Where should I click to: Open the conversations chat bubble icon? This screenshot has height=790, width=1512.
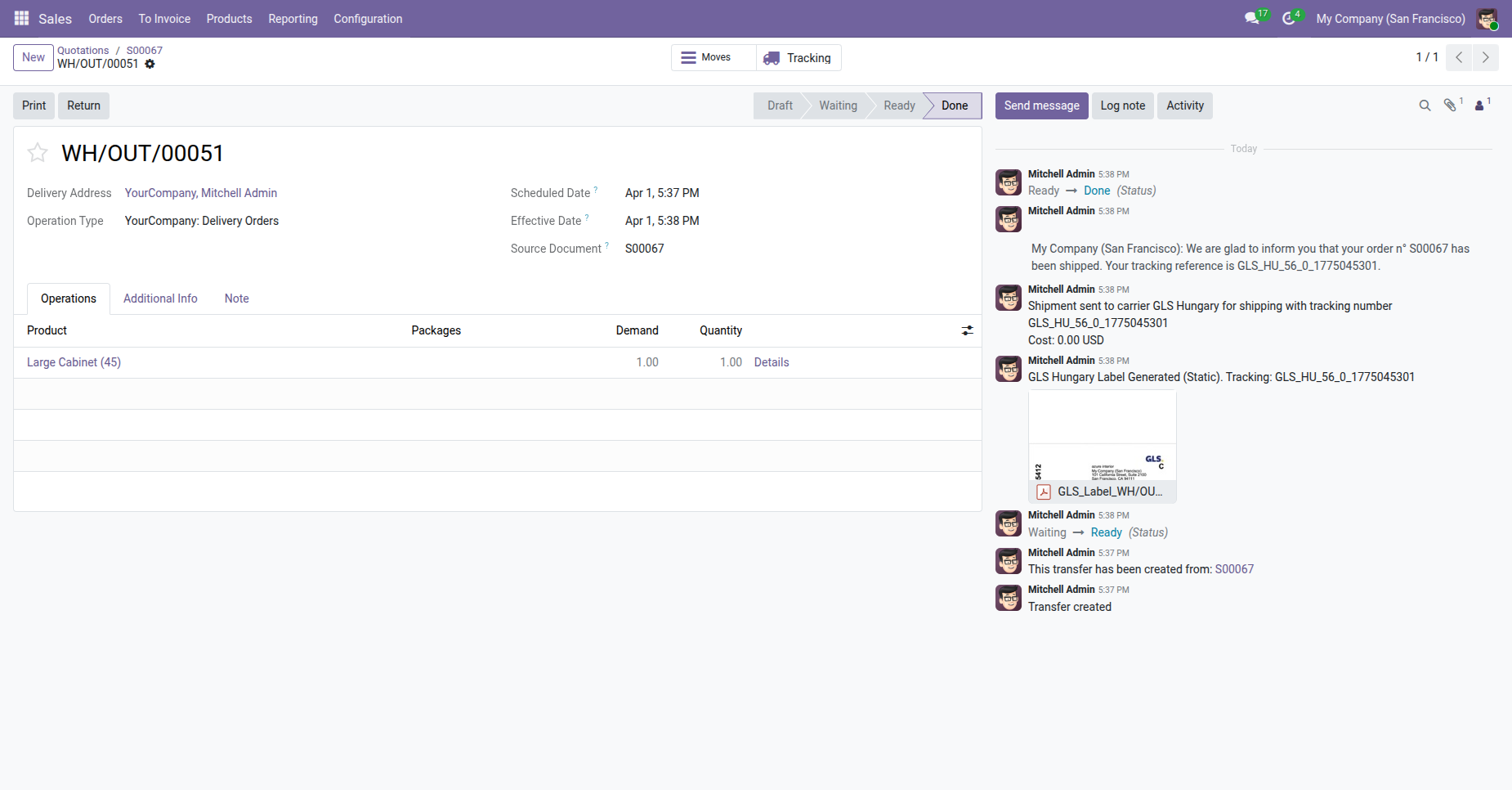point(1252,18)
